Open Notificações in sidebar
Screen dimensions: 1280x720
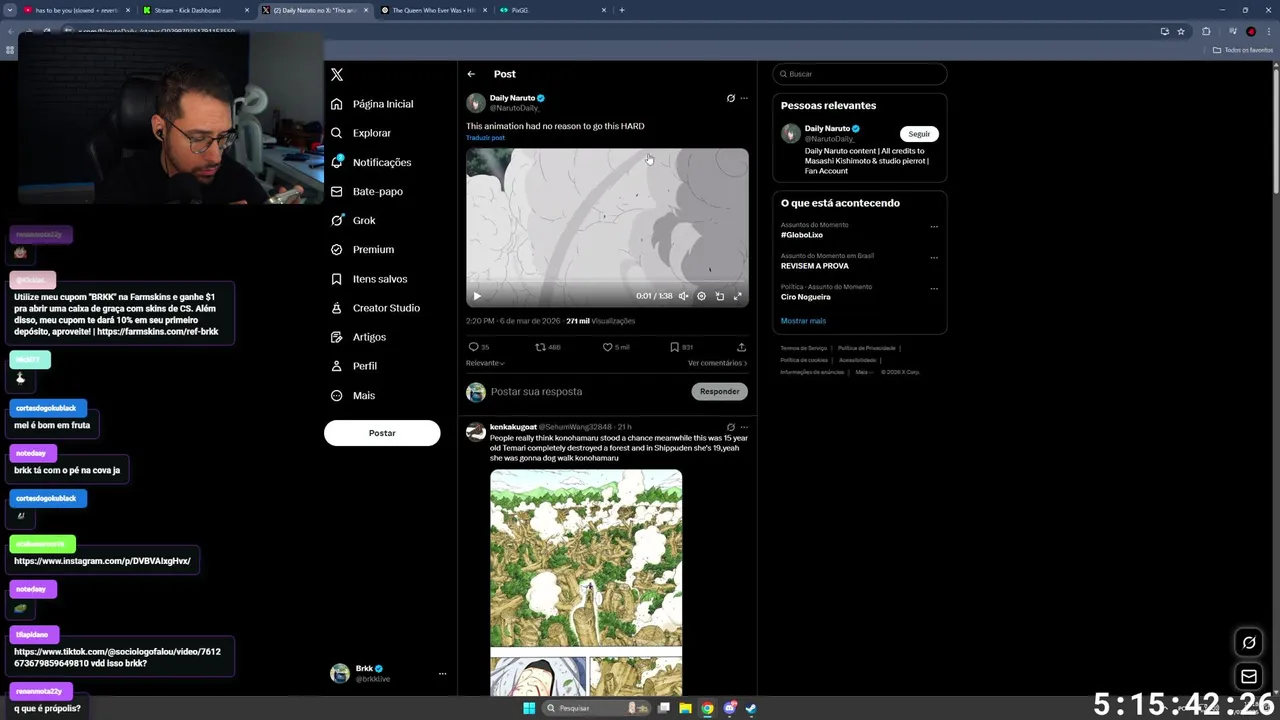coord(371,162)
